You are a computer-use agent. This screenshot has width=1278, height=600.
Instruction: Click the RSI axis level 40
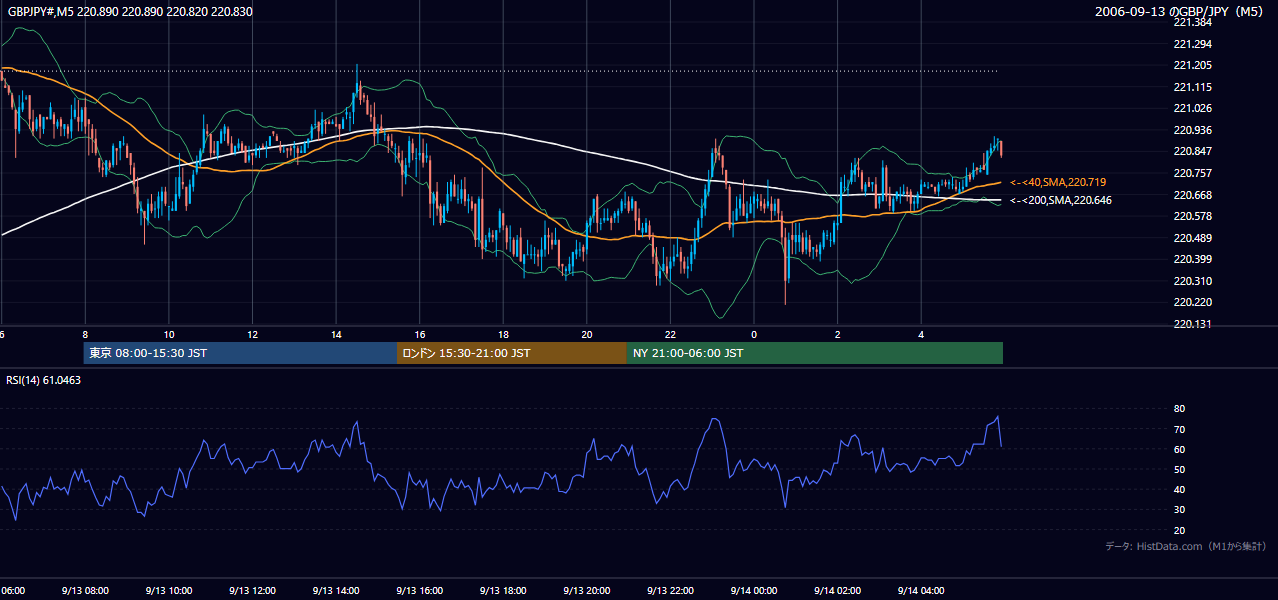point(1179,490)
